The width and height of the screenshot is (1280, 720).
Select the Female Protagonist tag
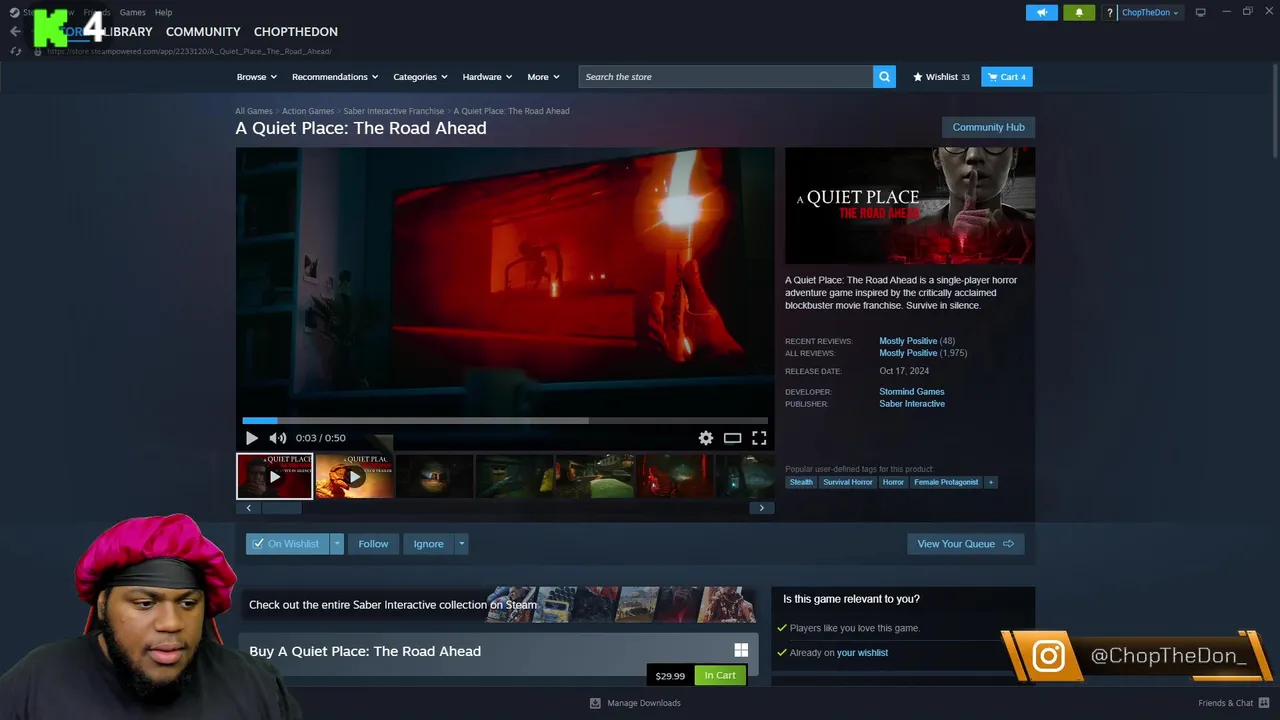946,482
